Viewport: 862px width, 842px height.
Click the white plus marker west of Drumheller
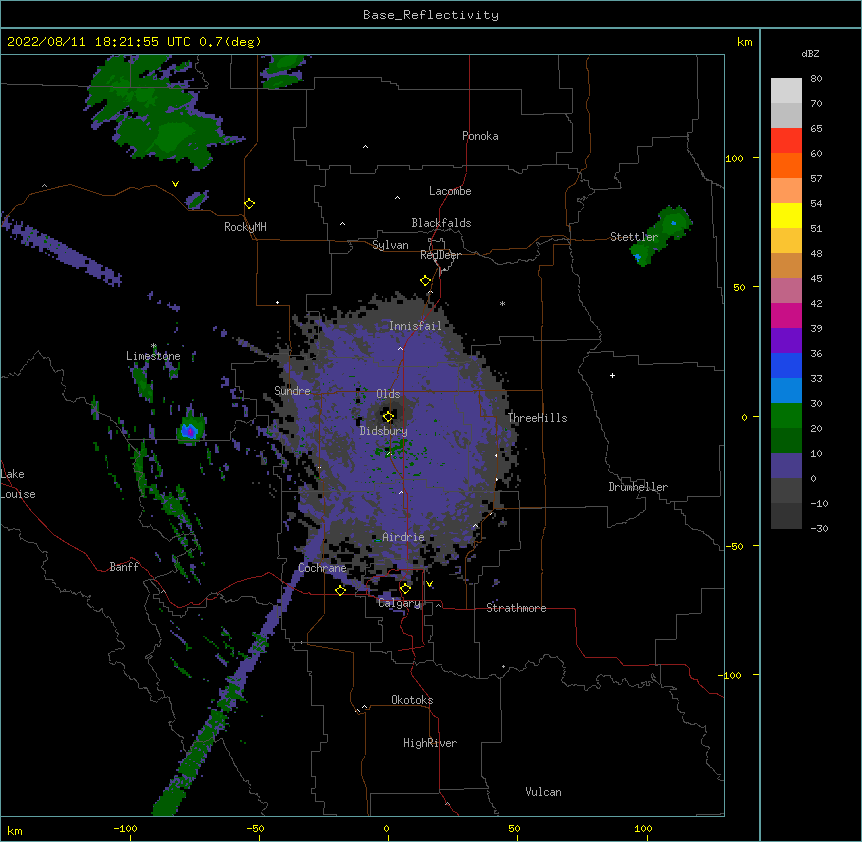(612, 375)
